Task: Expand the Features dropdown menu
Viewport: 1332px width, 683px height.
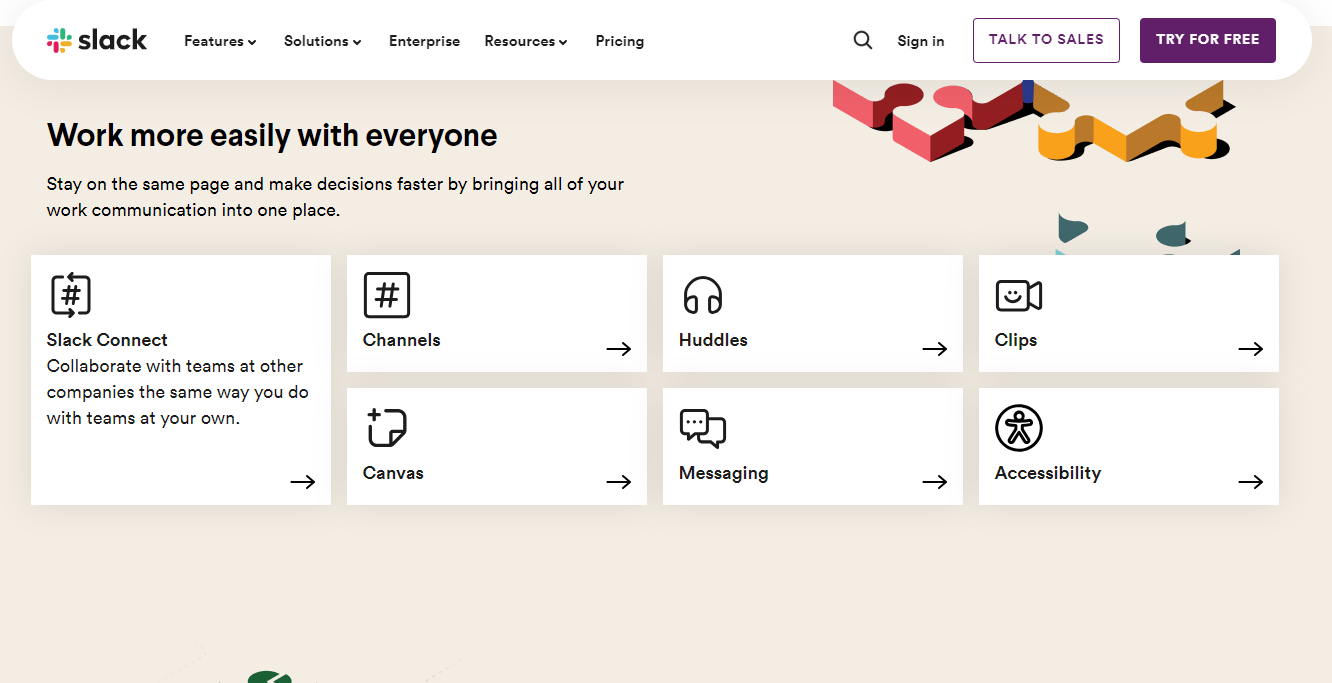Action: click(220, 41)
